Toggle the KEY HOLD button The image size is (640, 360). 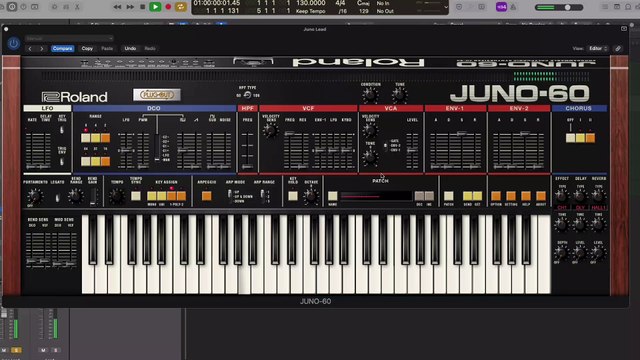click(293, 196)
